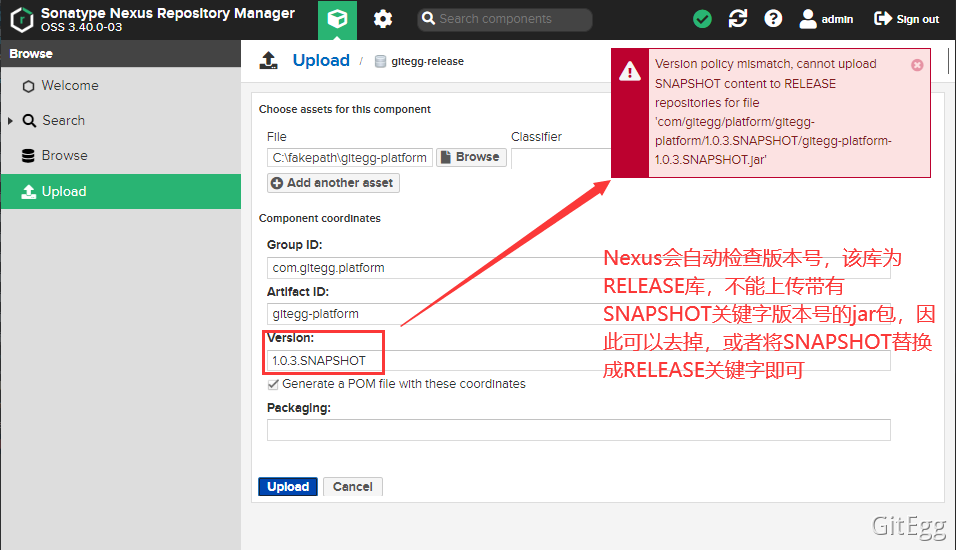Sign out of Nexus
This screenshot has width=956, height=550.
[907, 19]
